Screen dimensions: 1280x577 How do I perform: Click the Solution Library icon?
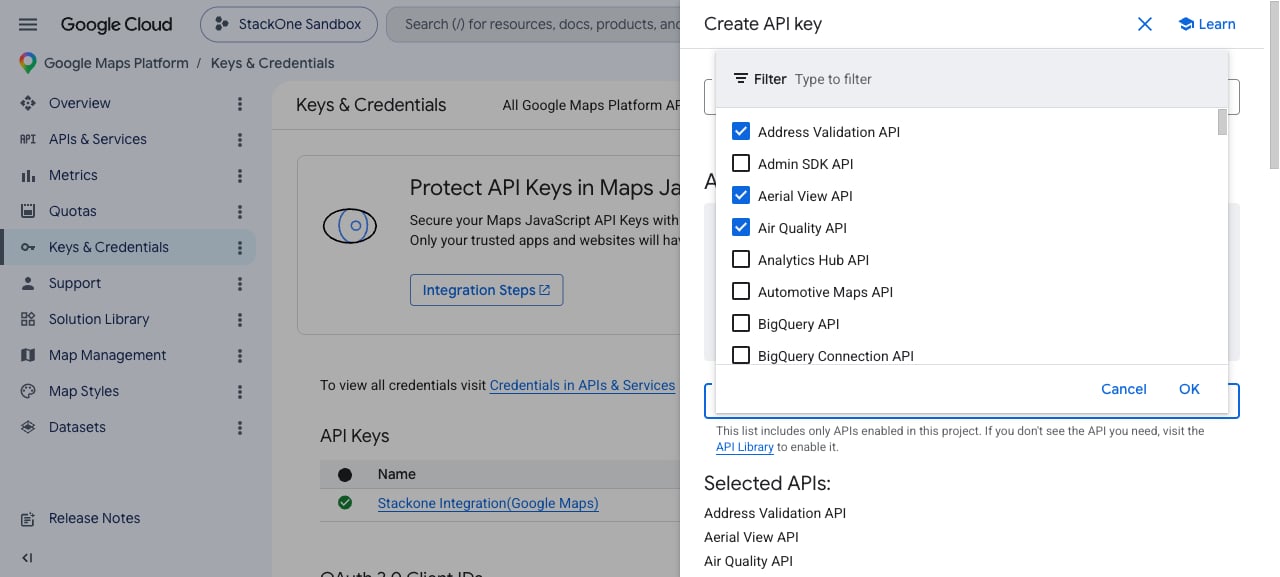coord(28,319)
